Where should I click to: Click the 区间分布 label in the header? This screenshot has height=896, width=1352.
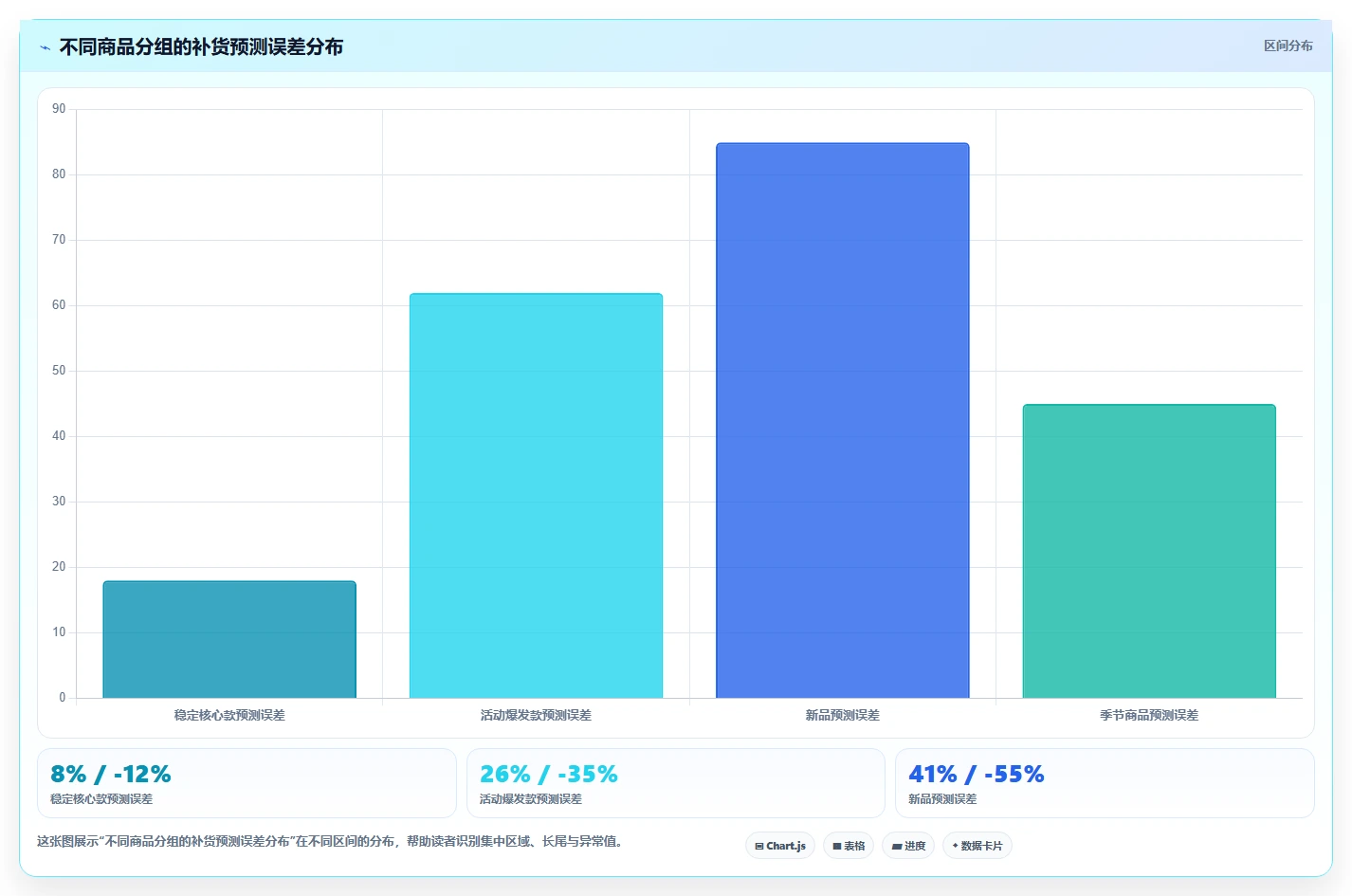(1288, 46)
